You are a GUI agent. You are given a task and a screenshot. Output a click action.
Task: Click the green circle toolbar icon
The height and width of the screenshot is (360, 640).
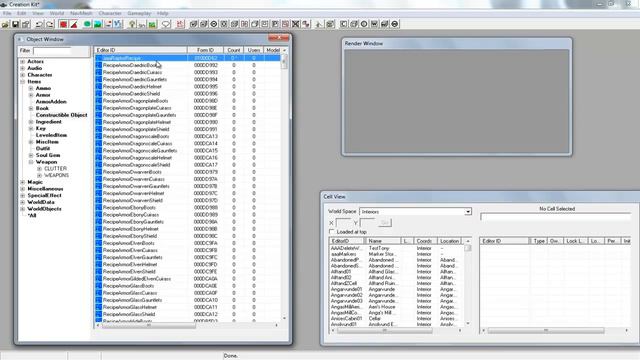click(x=87, y=24)
